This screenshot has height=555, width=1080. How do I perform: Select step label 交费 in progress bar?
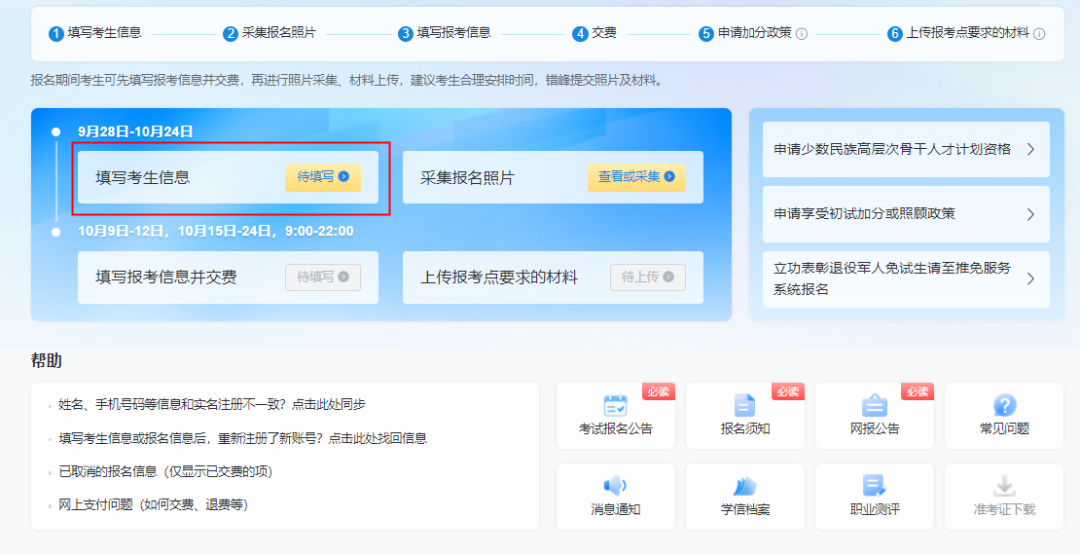pyautogui.click(x=604, y=32)
